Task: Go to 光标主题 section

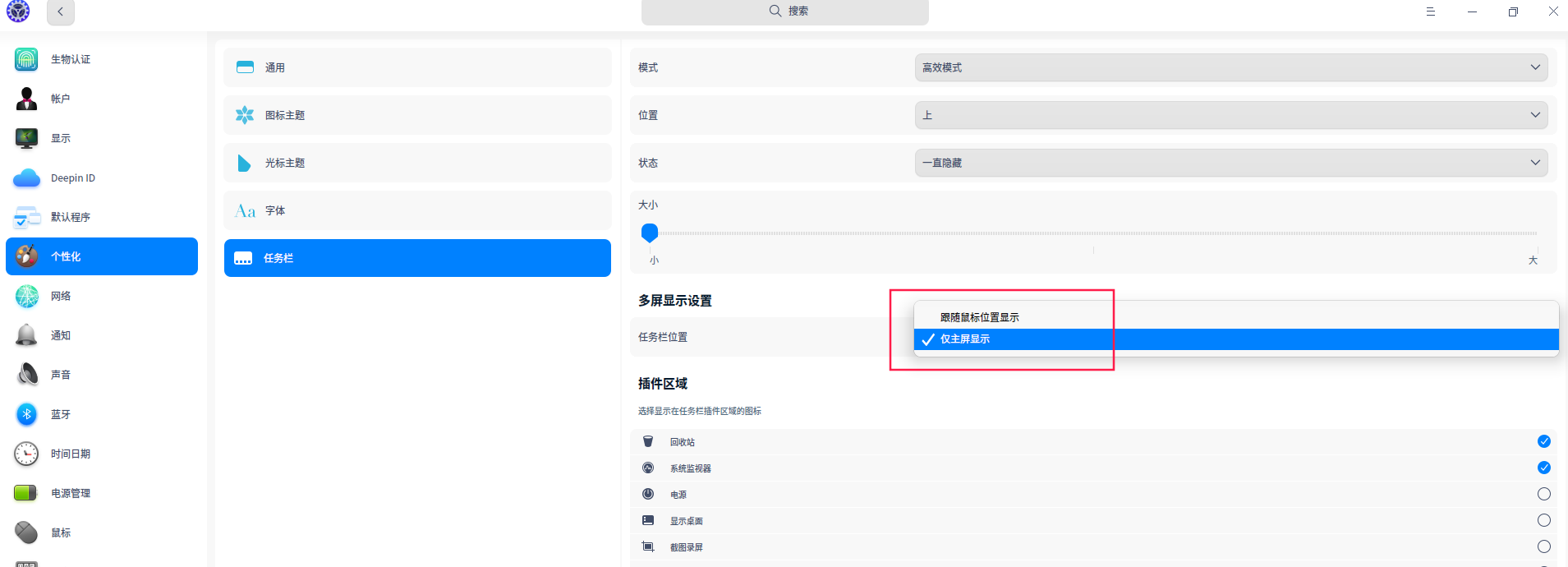Action: 417,163
